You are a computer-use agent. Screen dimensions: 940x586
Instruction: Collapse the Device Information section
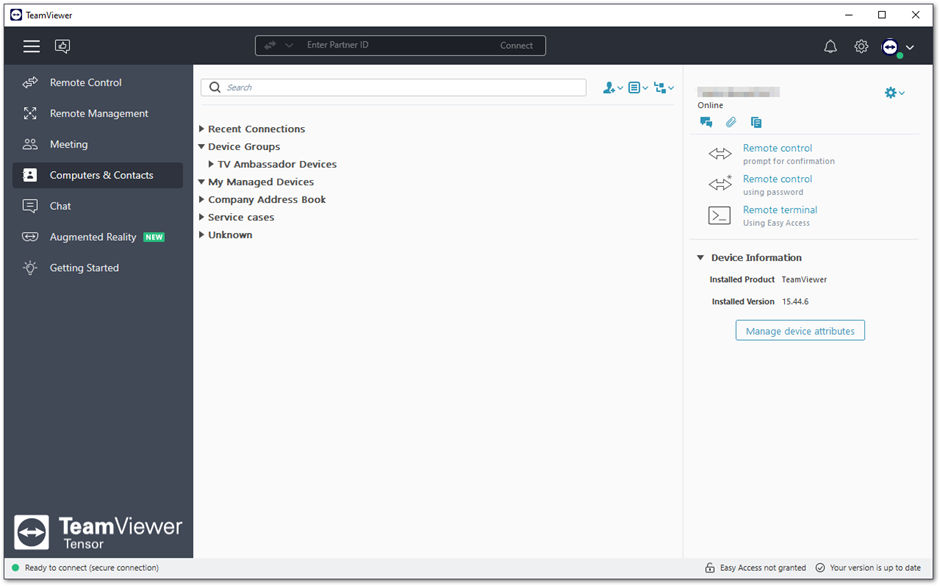[x=700, y=257]
